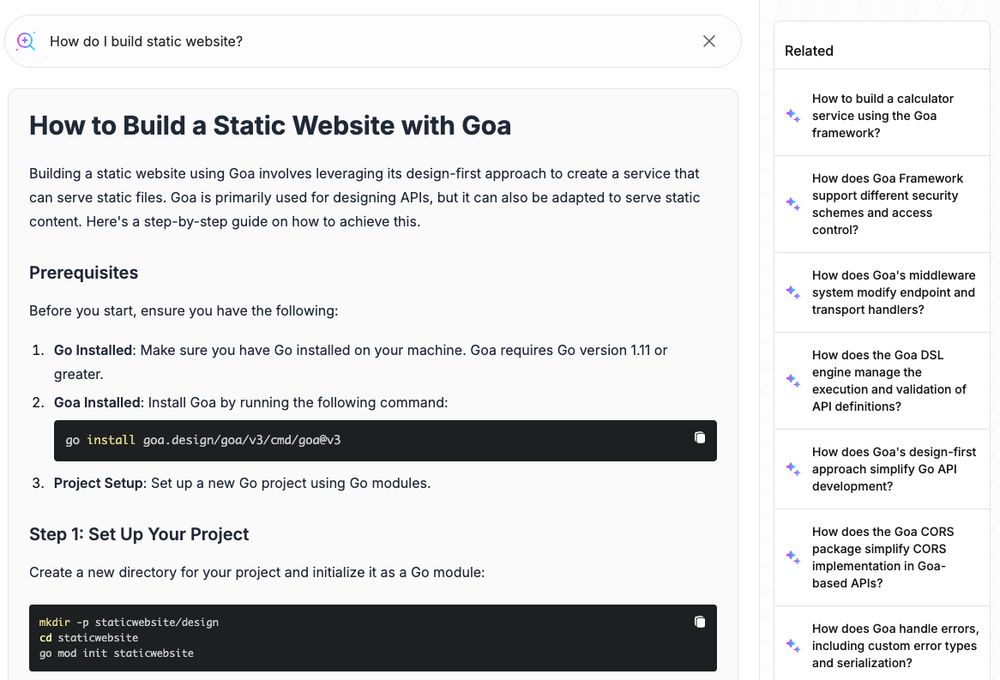Click sparkle icon beside security schemes question
This screenshot has height=680, width=1000.
[x=793, y=204]
